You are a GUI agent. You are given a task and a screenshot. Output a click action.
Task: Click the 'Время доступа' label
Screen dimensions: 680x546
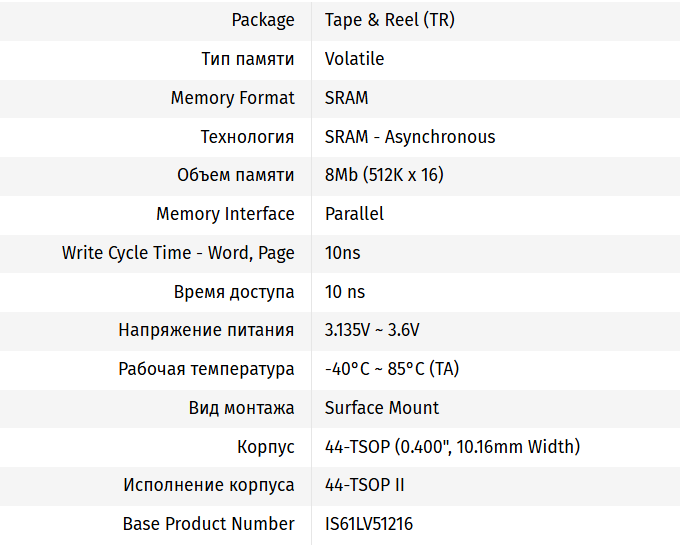point(234,292)
